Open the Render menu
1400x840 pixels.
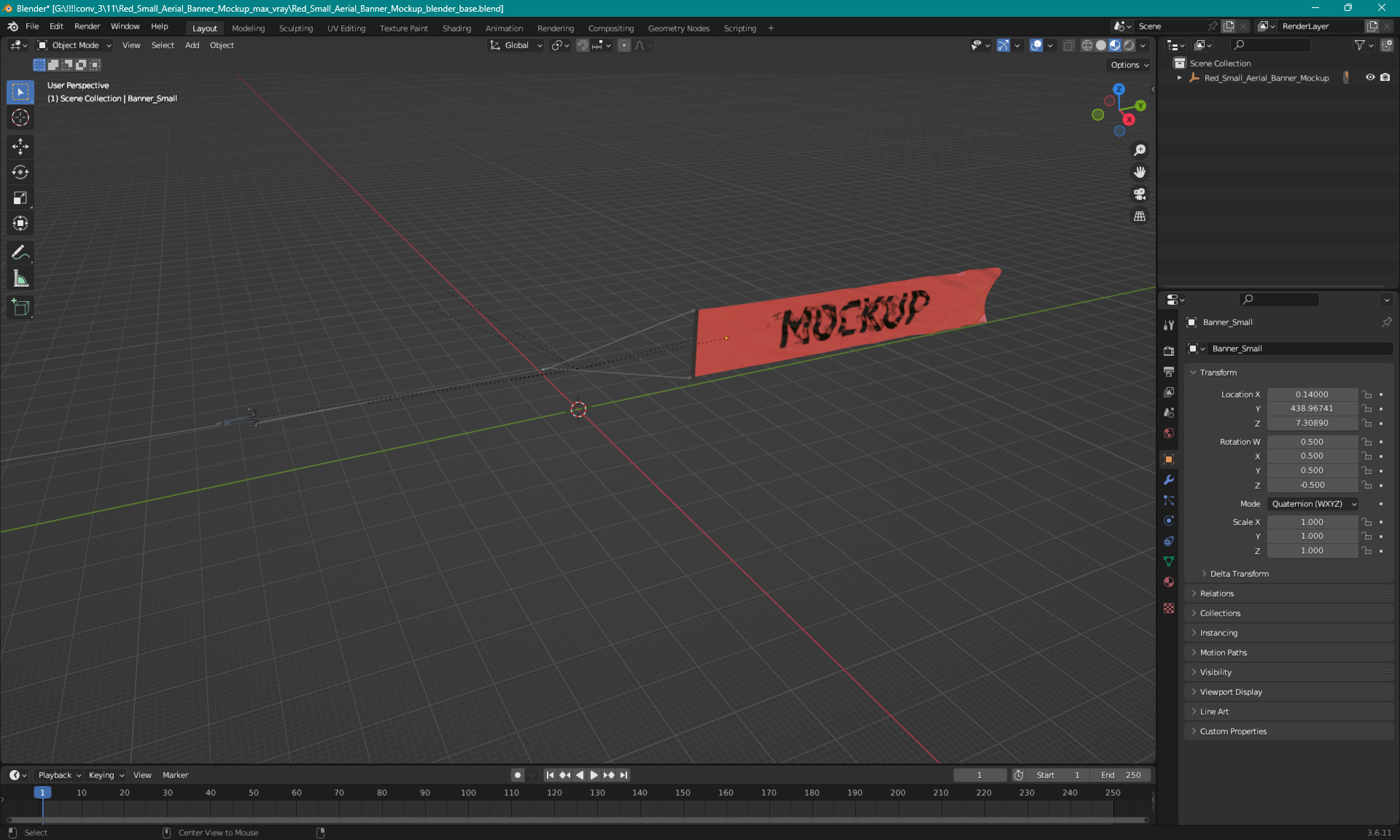click(x=87, y=26)
